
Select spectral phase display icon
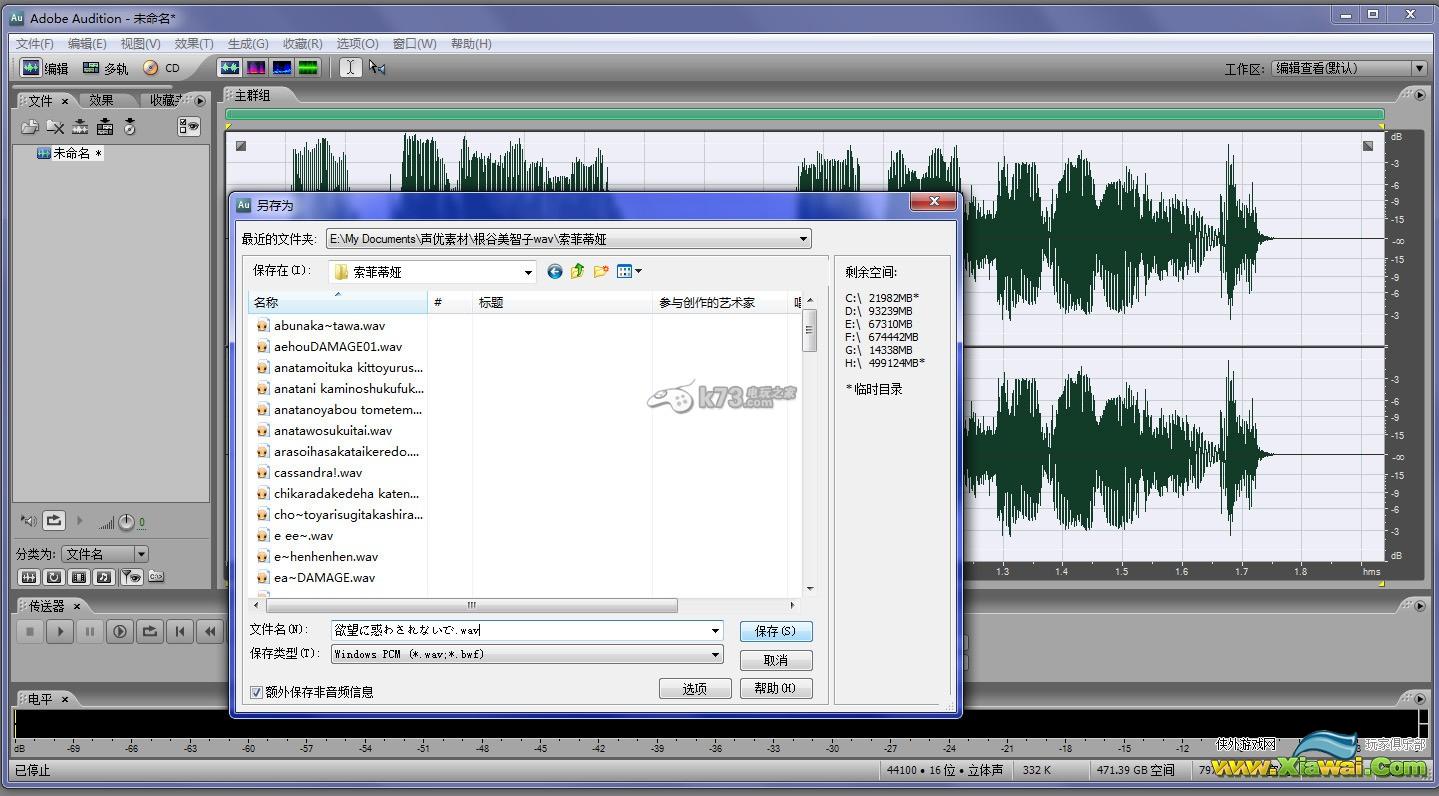click(308, 68)
